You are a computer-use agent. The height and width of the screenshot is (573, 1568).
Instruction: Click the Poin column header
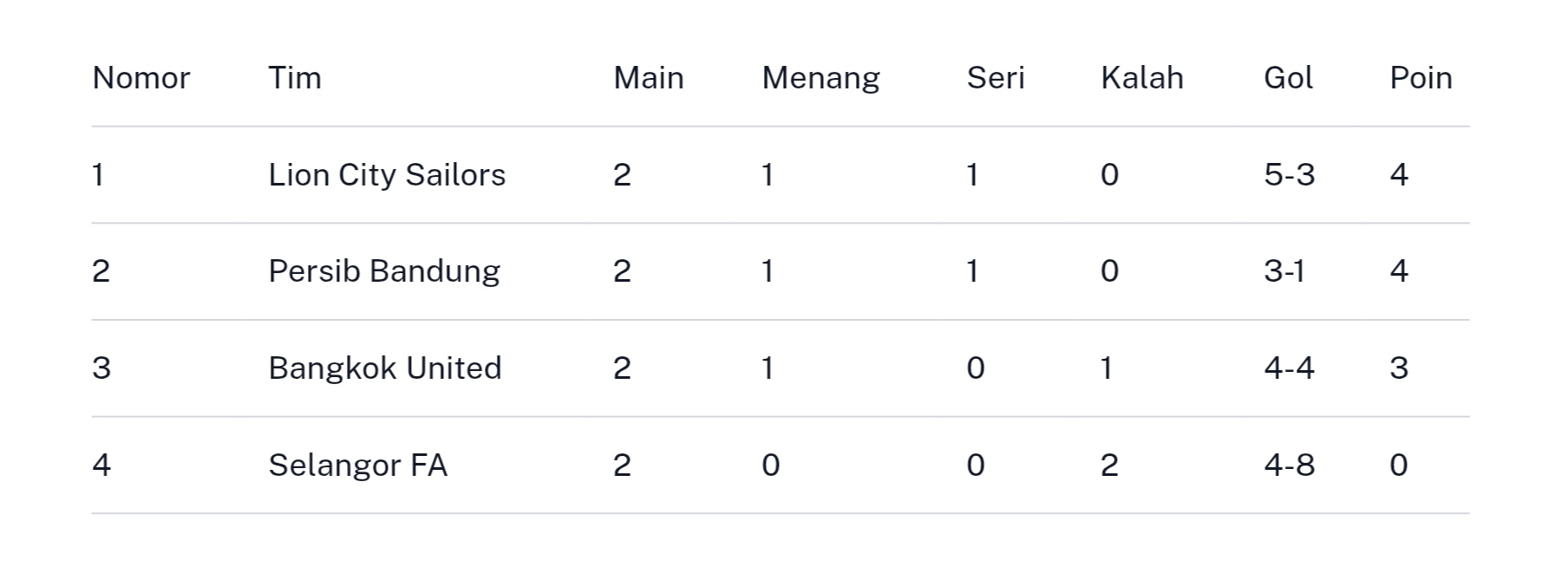point(1421,78)
